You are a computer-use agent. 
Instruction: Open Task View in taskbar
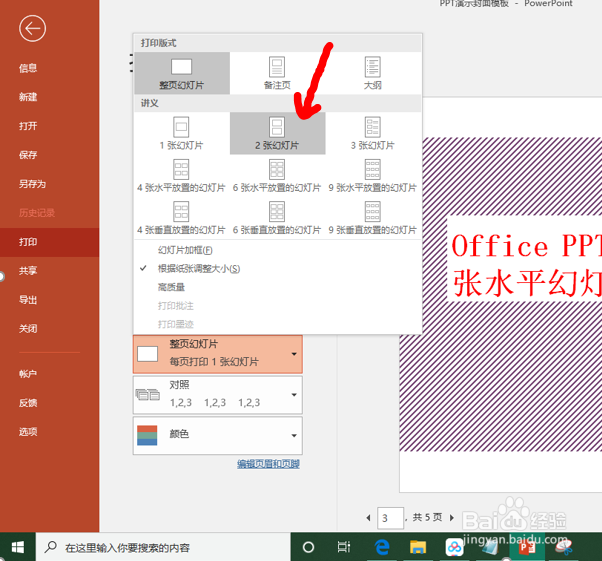tap(344, 547)
